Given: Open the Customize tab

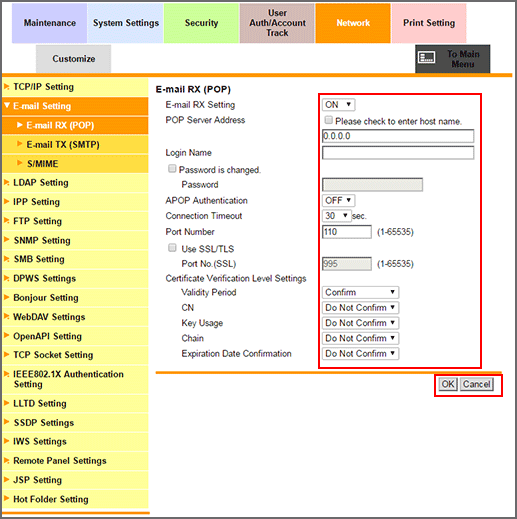Looking at the screenshot, I should click(74, 59).
